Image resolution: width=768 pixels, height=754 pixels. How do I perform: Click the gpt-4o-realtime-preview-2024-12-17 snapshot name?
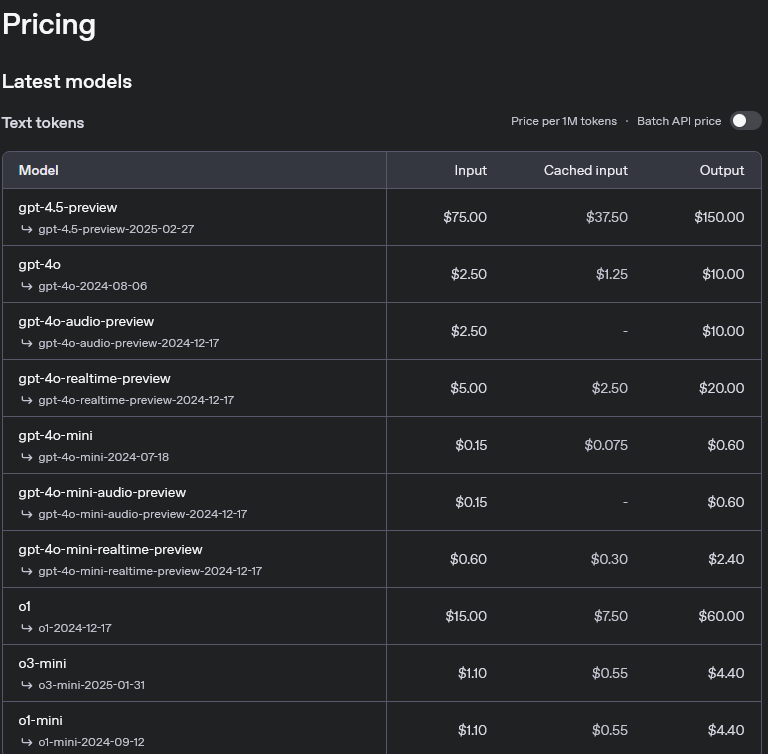(136, 400)
